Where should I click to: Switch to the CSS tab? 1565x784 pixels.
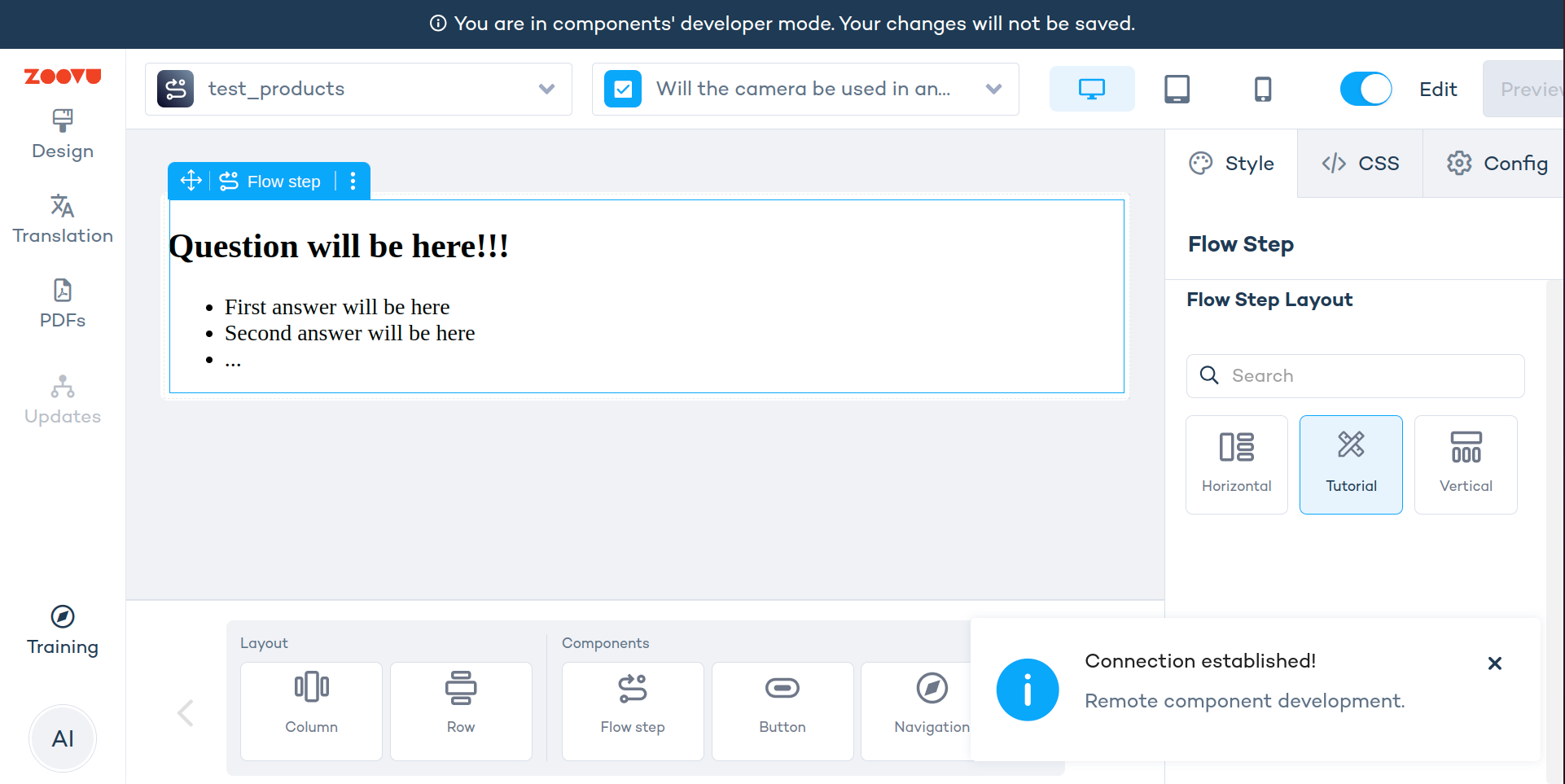tap(1360, 164)
